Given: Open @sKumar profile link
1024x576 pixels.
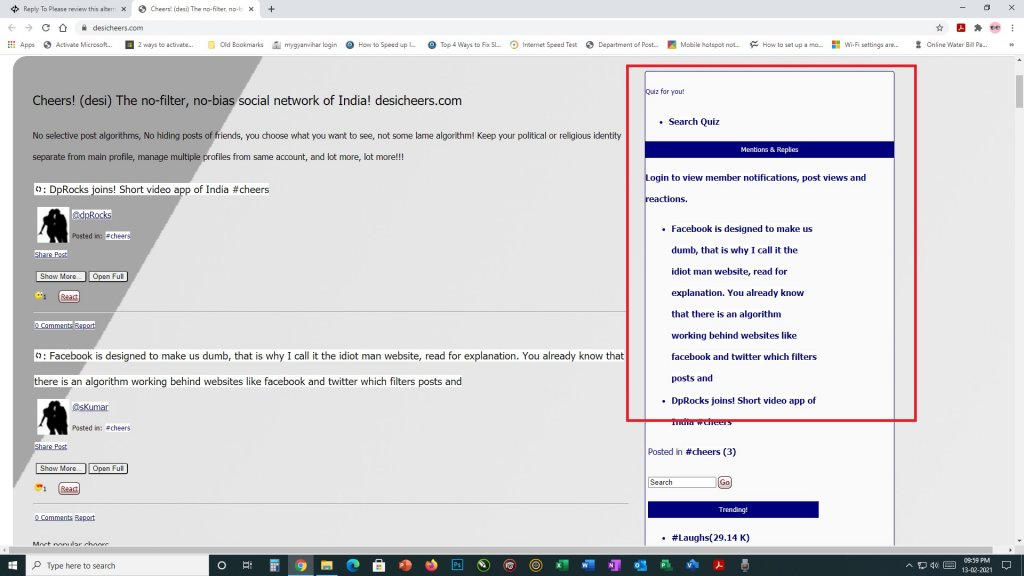Looking at the screenshot, I should click(x=90, y=407).
